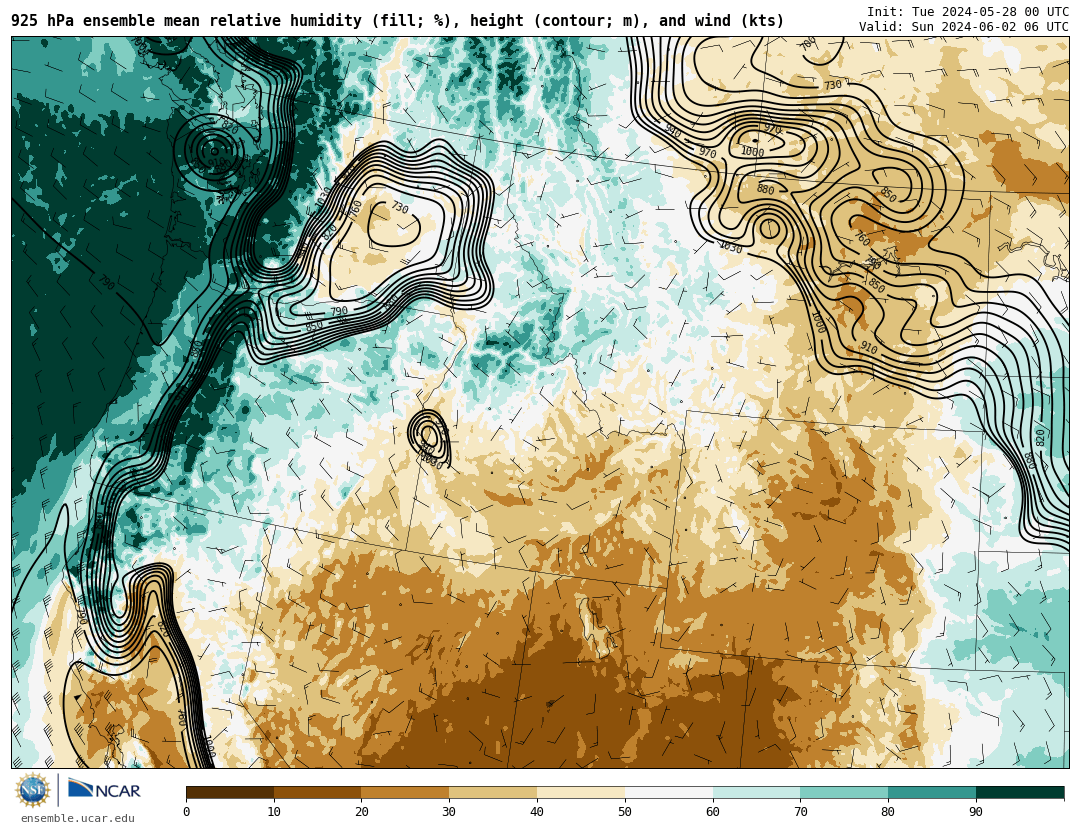
Task: Click the Init time label
Action: (968, 12)
